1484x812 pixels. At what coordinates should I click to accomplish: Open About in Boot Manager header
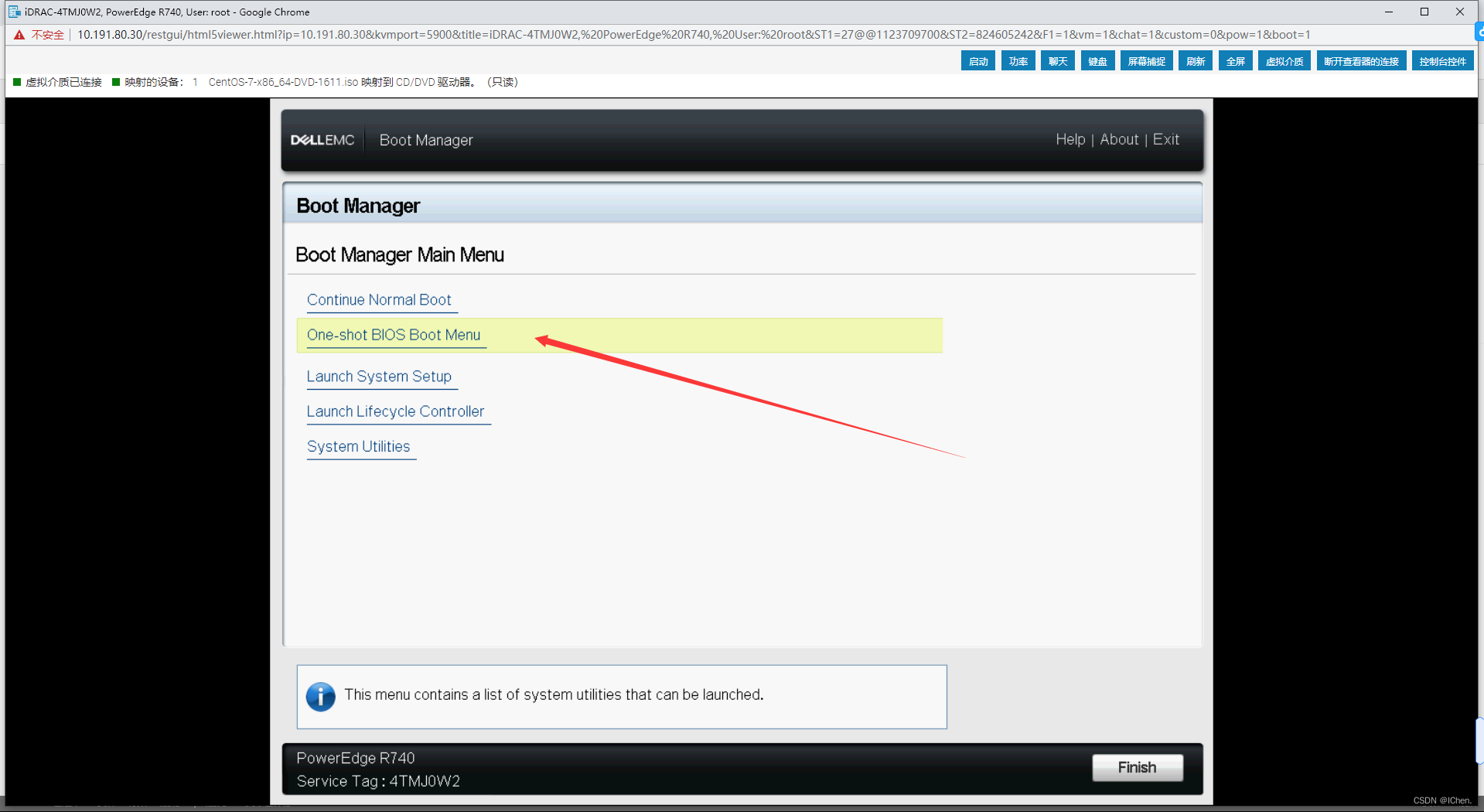(1119, 140)
